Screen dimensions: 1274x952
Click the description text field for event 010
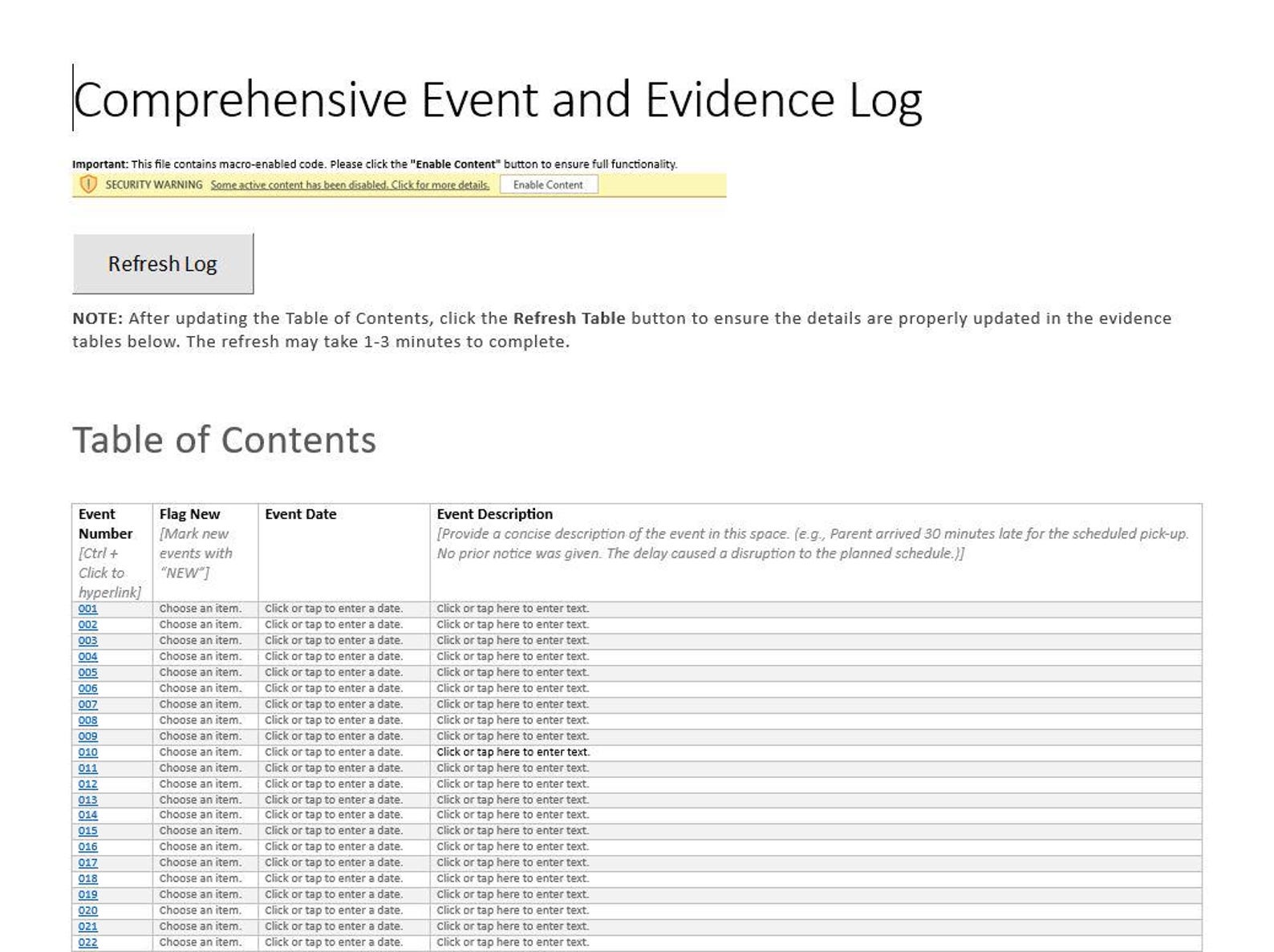(x=513, y=752)
